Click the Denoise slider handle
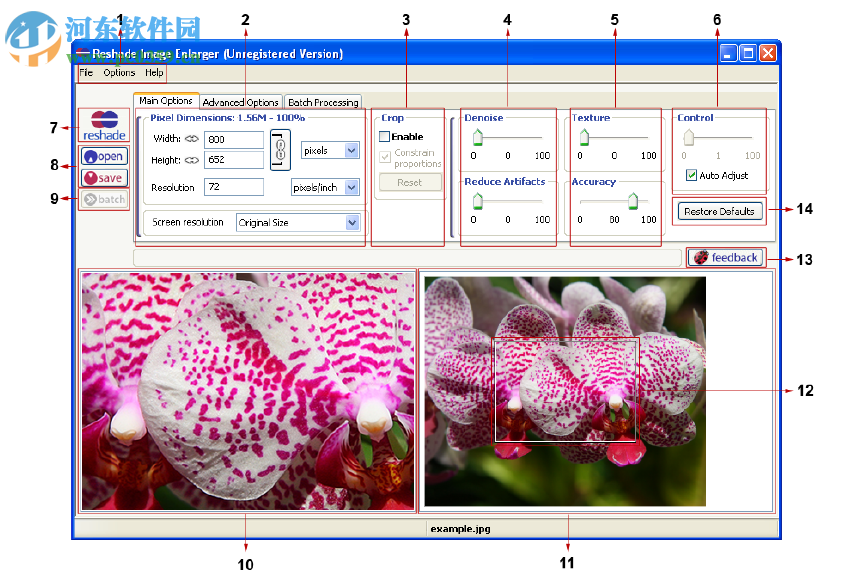 coord(478,138)
